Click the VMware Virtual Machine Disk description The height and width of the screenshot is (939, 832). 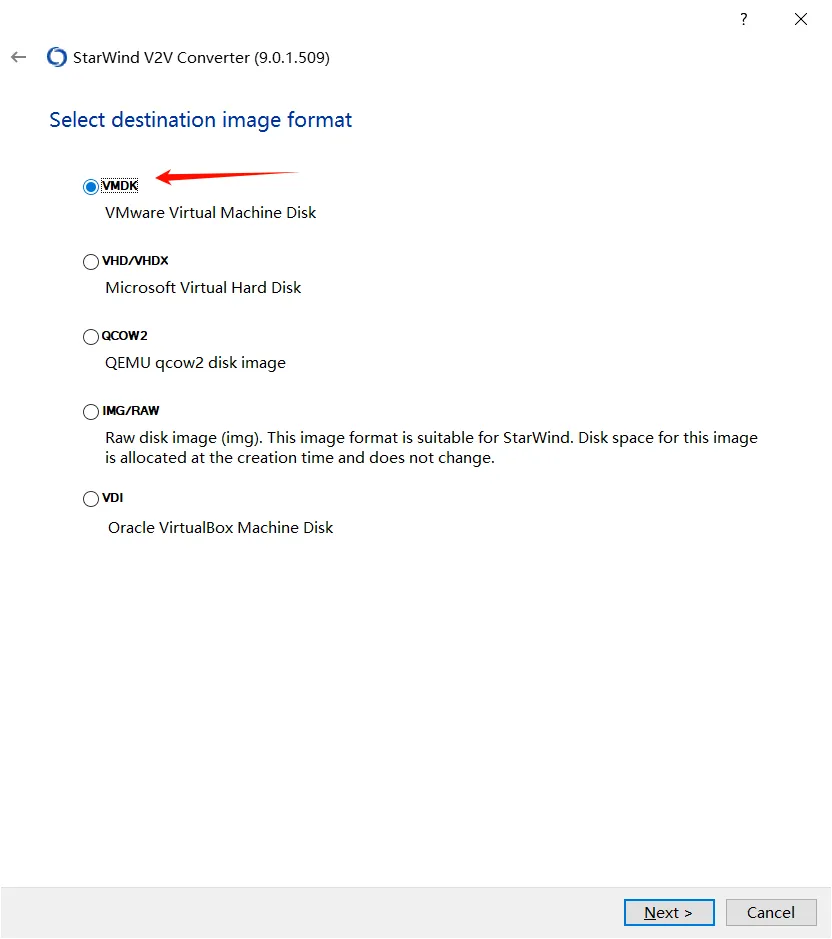coord(210,213)
